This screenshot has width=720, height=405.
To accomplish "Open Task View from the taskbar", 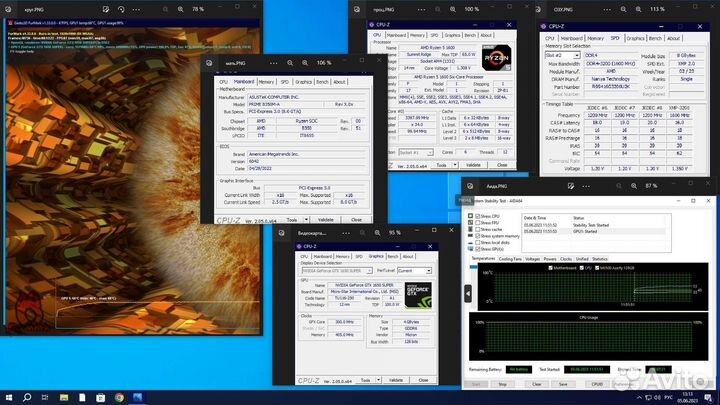I will [x=45, y=397].
